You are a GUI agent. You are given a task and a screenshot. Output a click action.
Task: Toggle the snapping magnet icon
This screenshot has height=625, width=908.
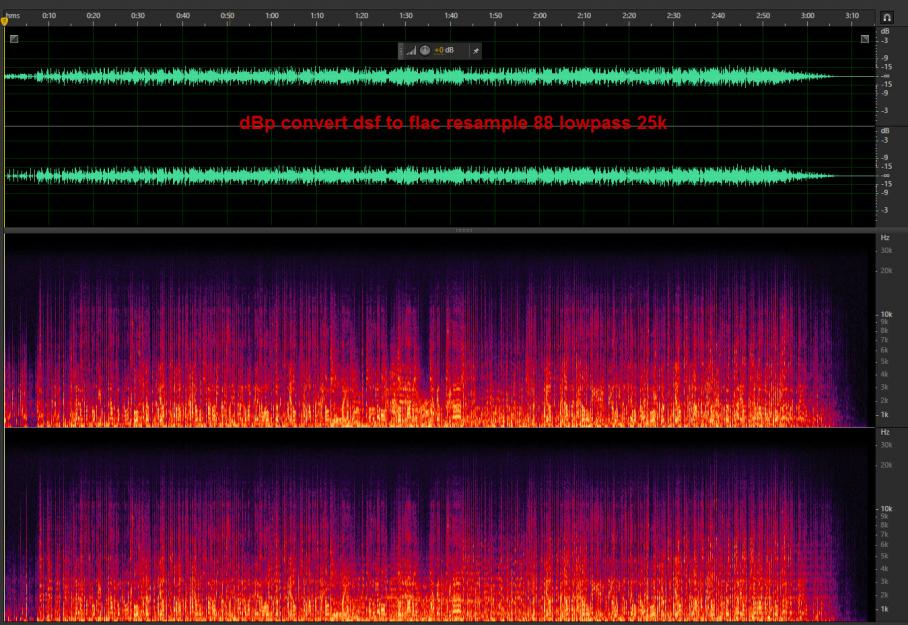tap(887, 17)
